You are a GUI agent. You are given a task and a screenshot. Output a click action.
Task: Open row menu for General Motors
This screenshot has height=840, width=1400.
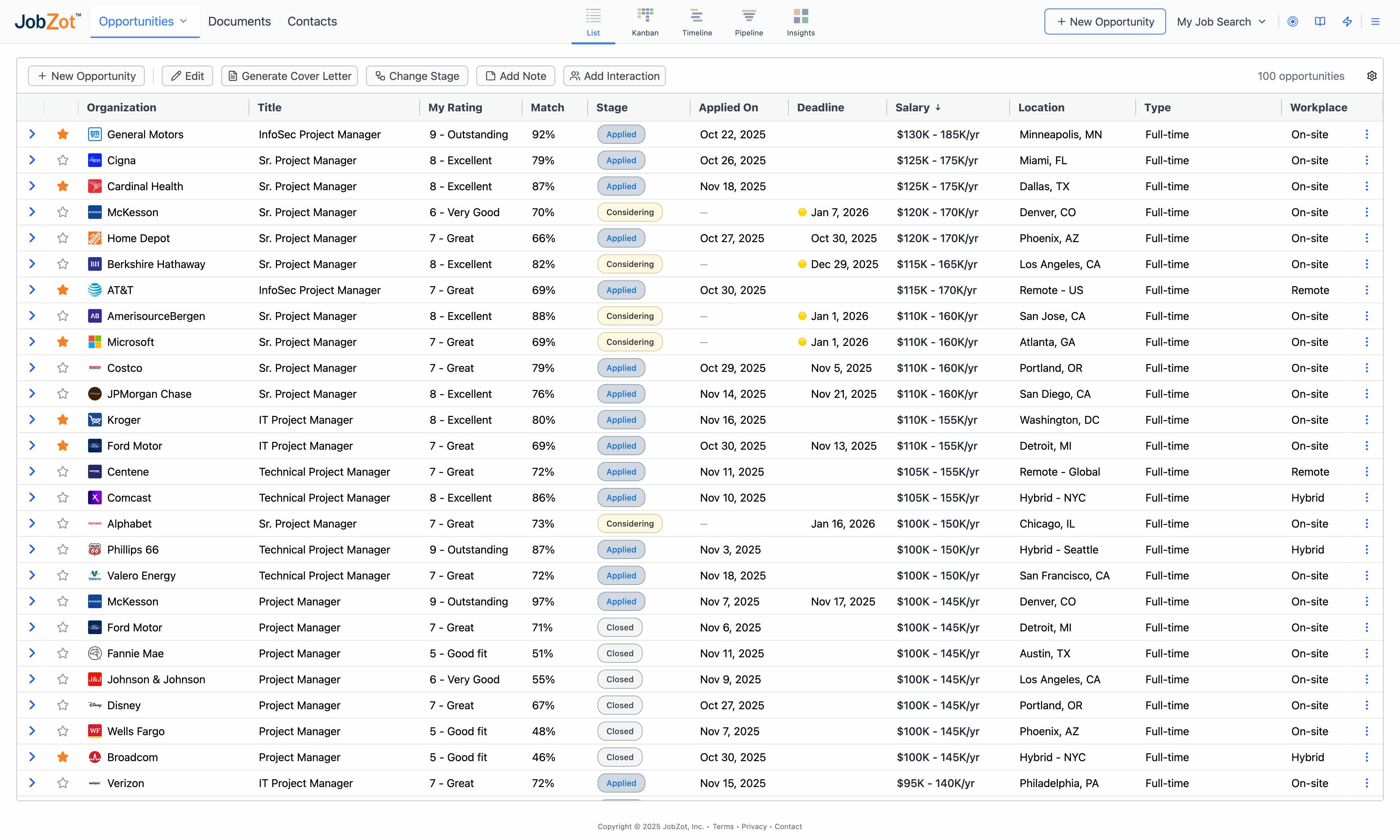pyautogui.click(x=1367, y=134)
